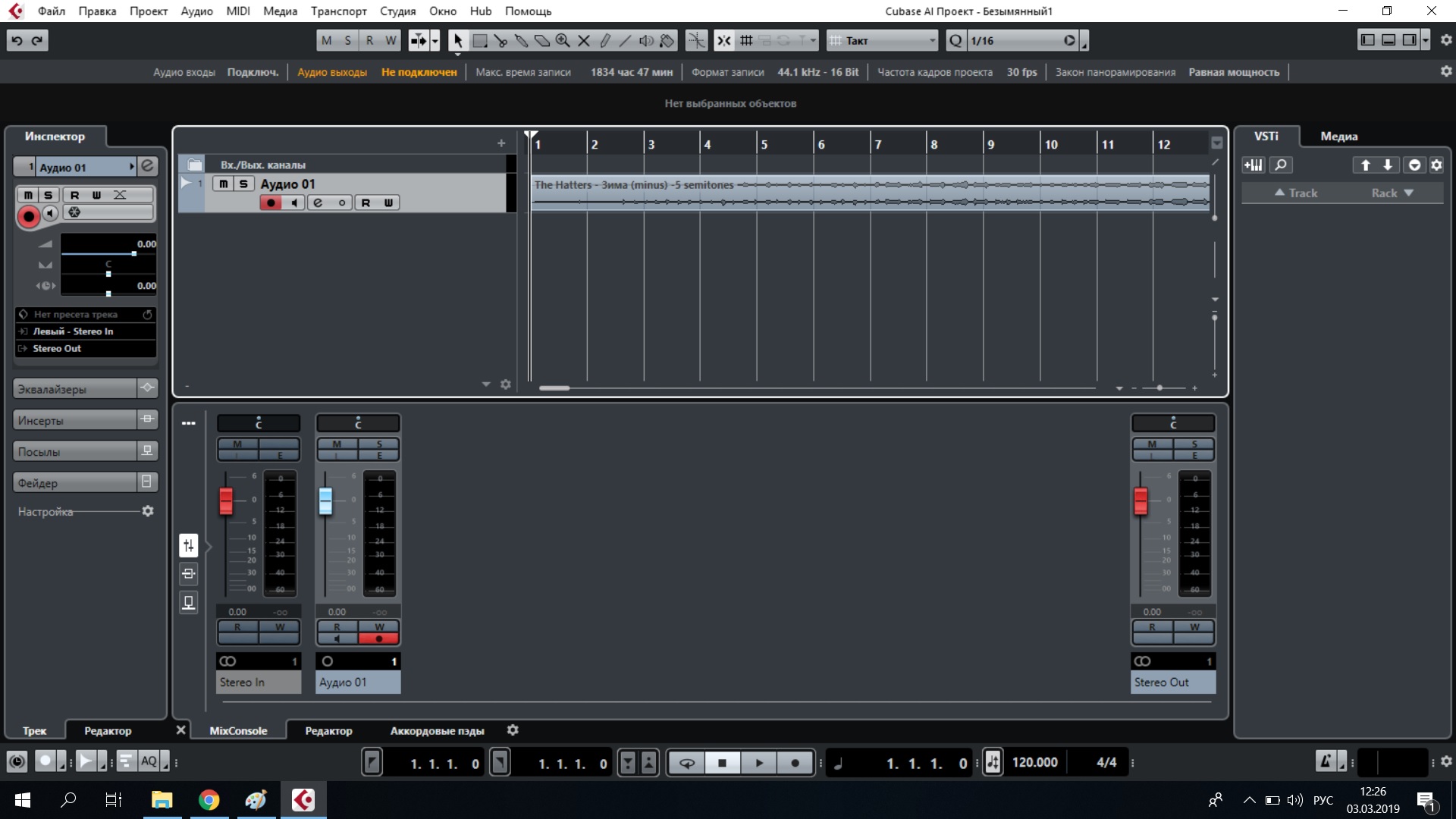1456x819 pixels.
Task: Click the Аудио 01 mixer volume fader
Action: (x=325, y=500)
